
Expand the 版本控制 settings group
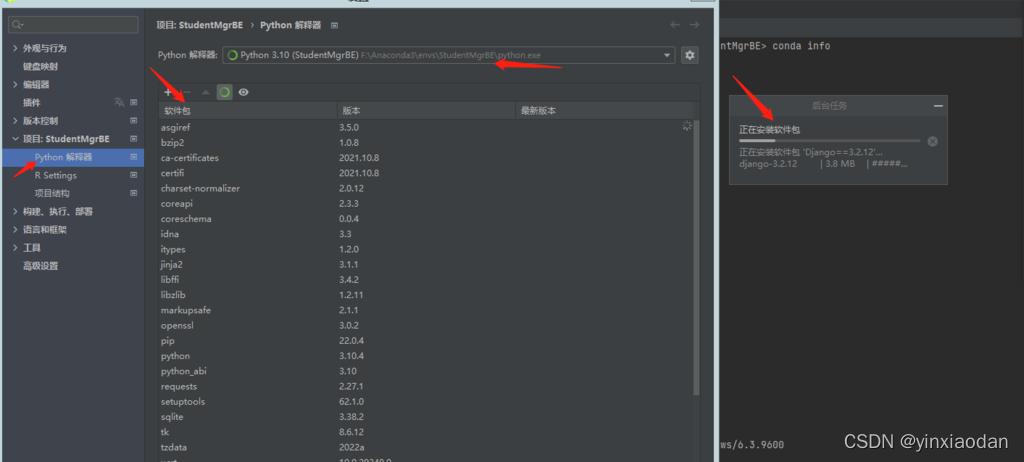tap(15, 121)
